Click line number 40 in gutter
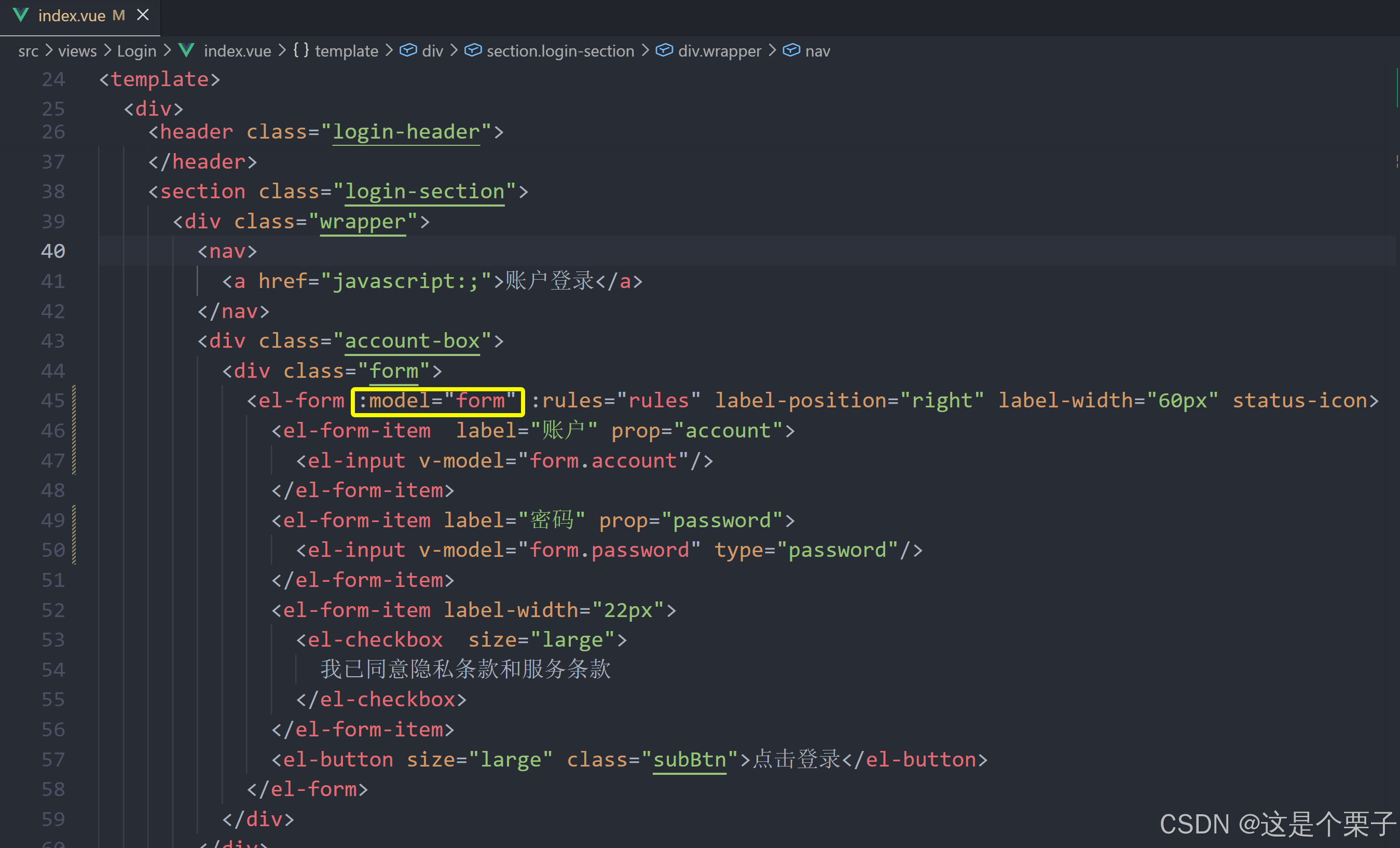This screenshot has width=1400, height=848. pyautogui.click(x=53, y=251)
